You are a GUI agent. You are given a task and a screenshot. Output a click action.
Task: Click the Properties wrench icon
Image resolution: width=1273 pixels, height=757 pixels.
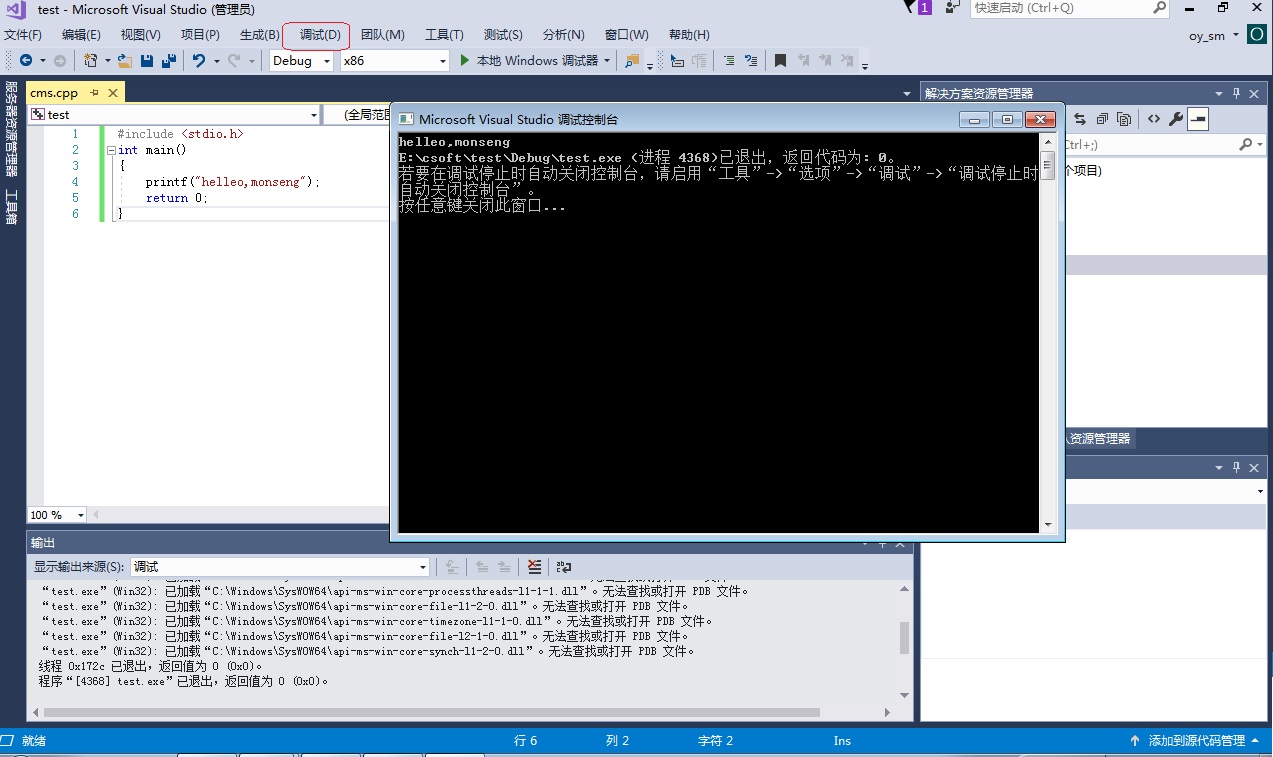point(1176,119)
